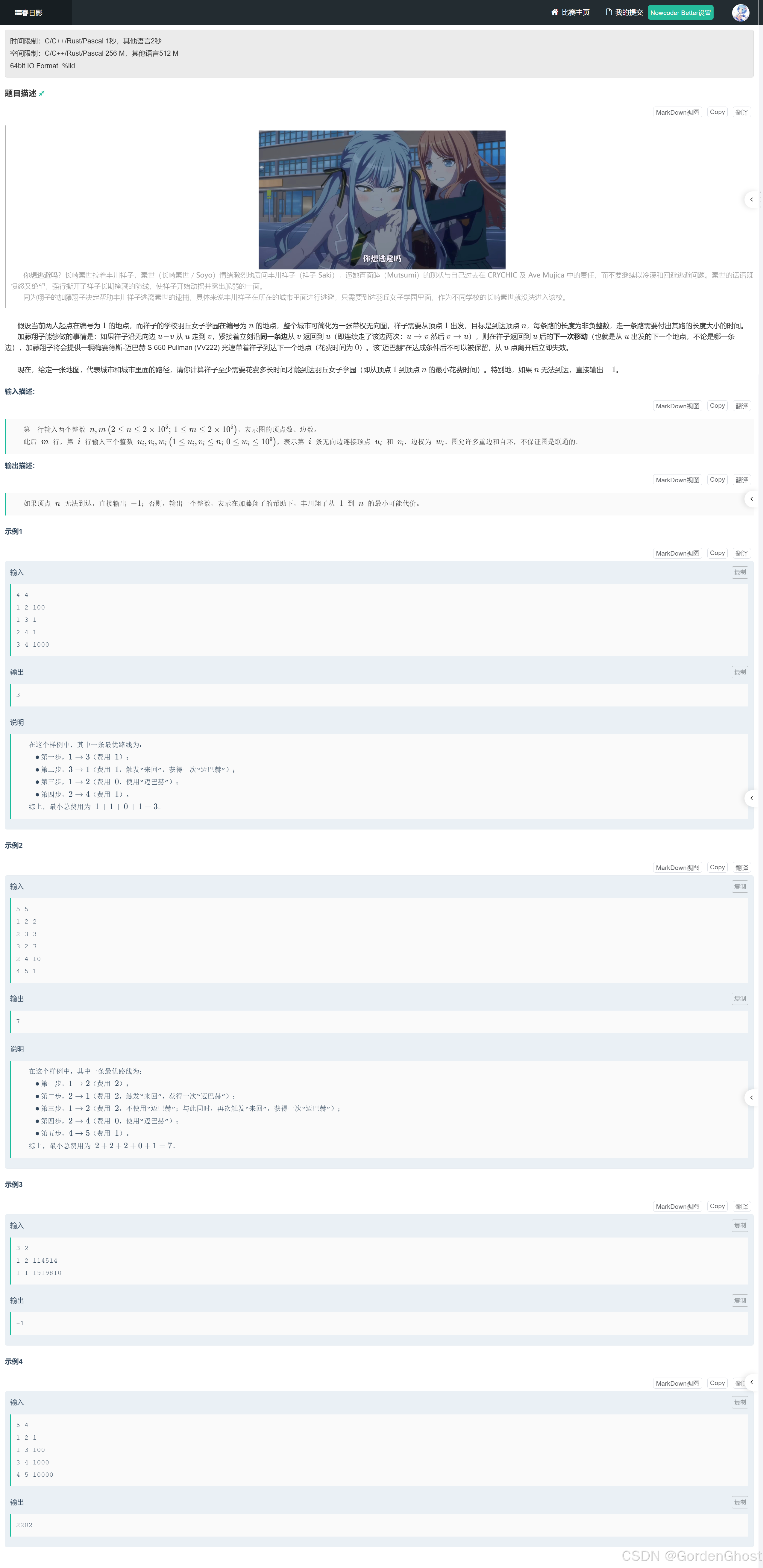
Task: Toggle MarkDown视图 for the 示例1 section
Action: click(677, 553)
